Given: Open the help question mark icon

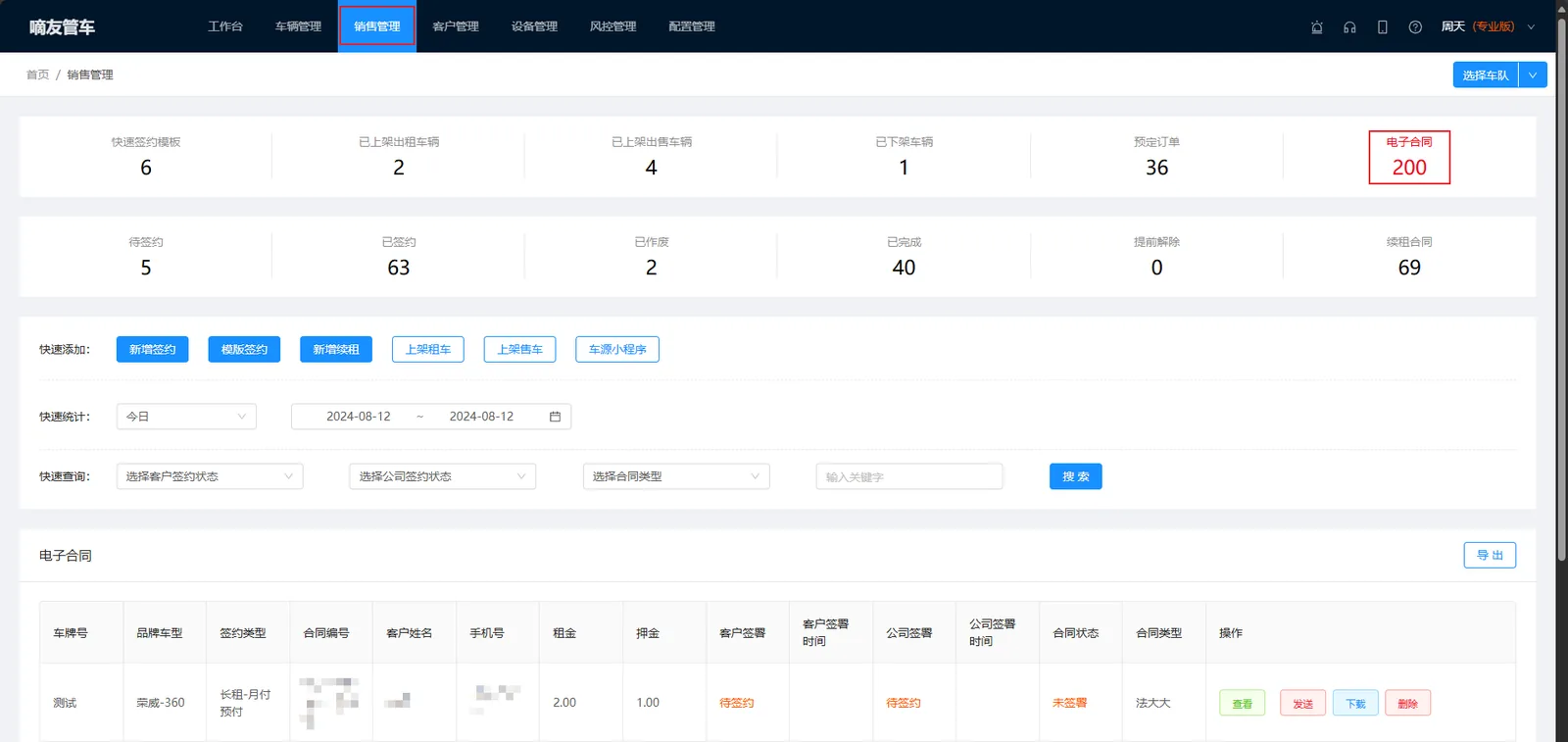Looking at the screenshot, I should (x=1415, y=27).
